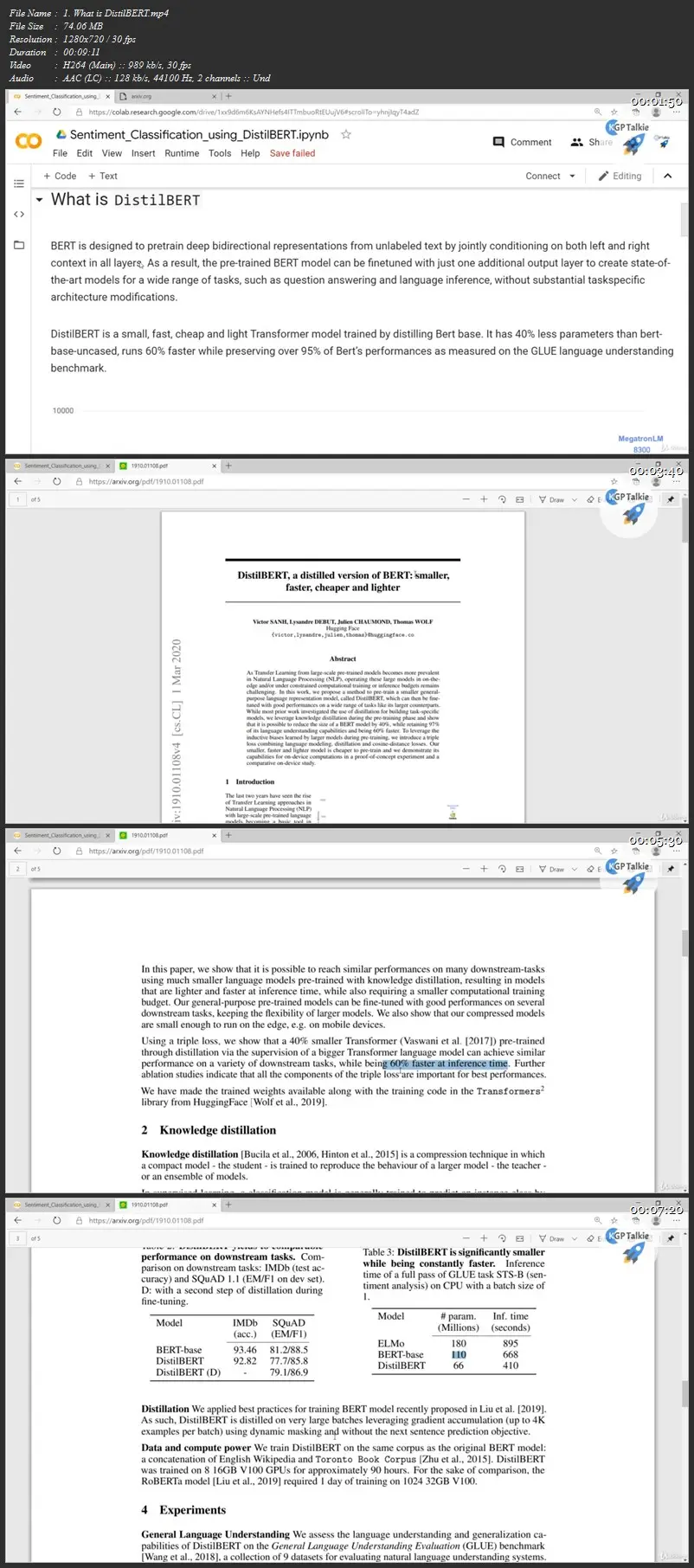Open the dropdown arrow beside Connect
694x1568 pixels.
coord(572,176)
